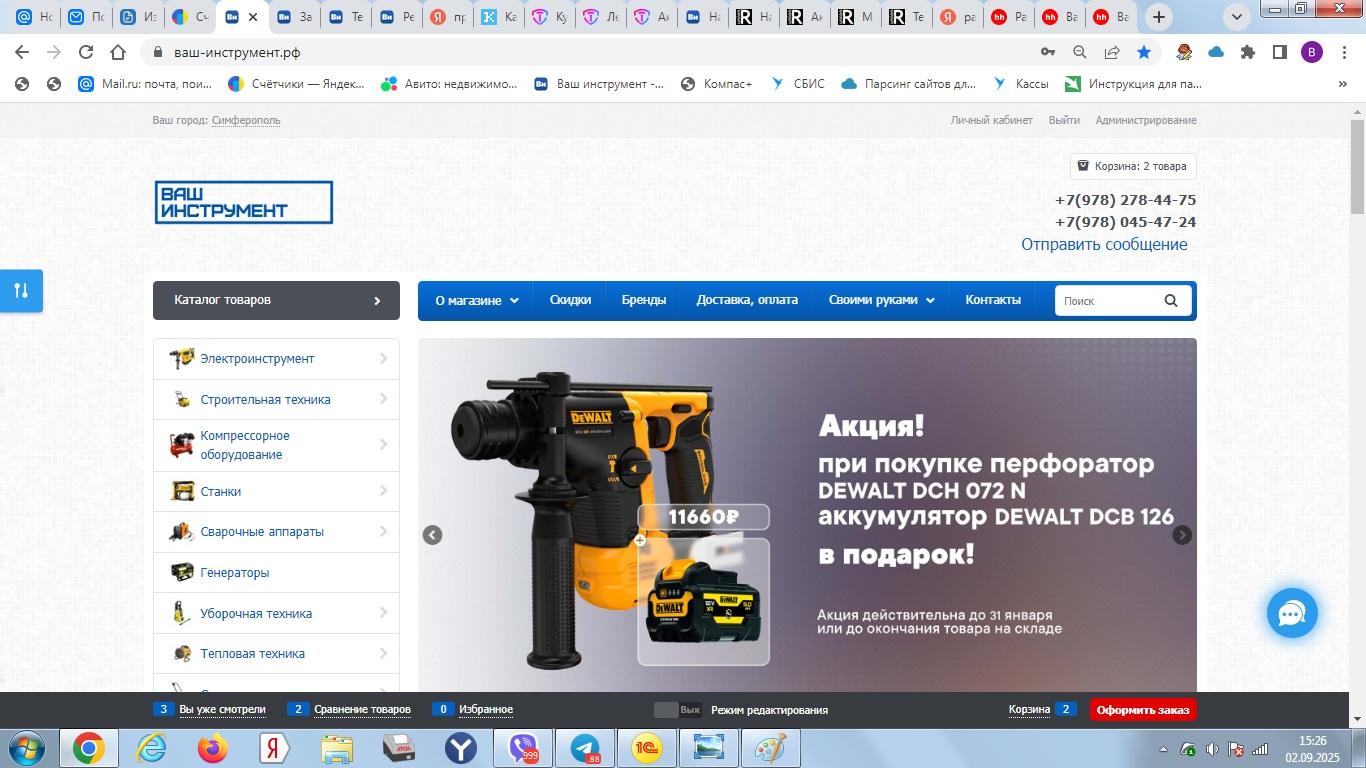Open the side panel icon

(1280, 52)
